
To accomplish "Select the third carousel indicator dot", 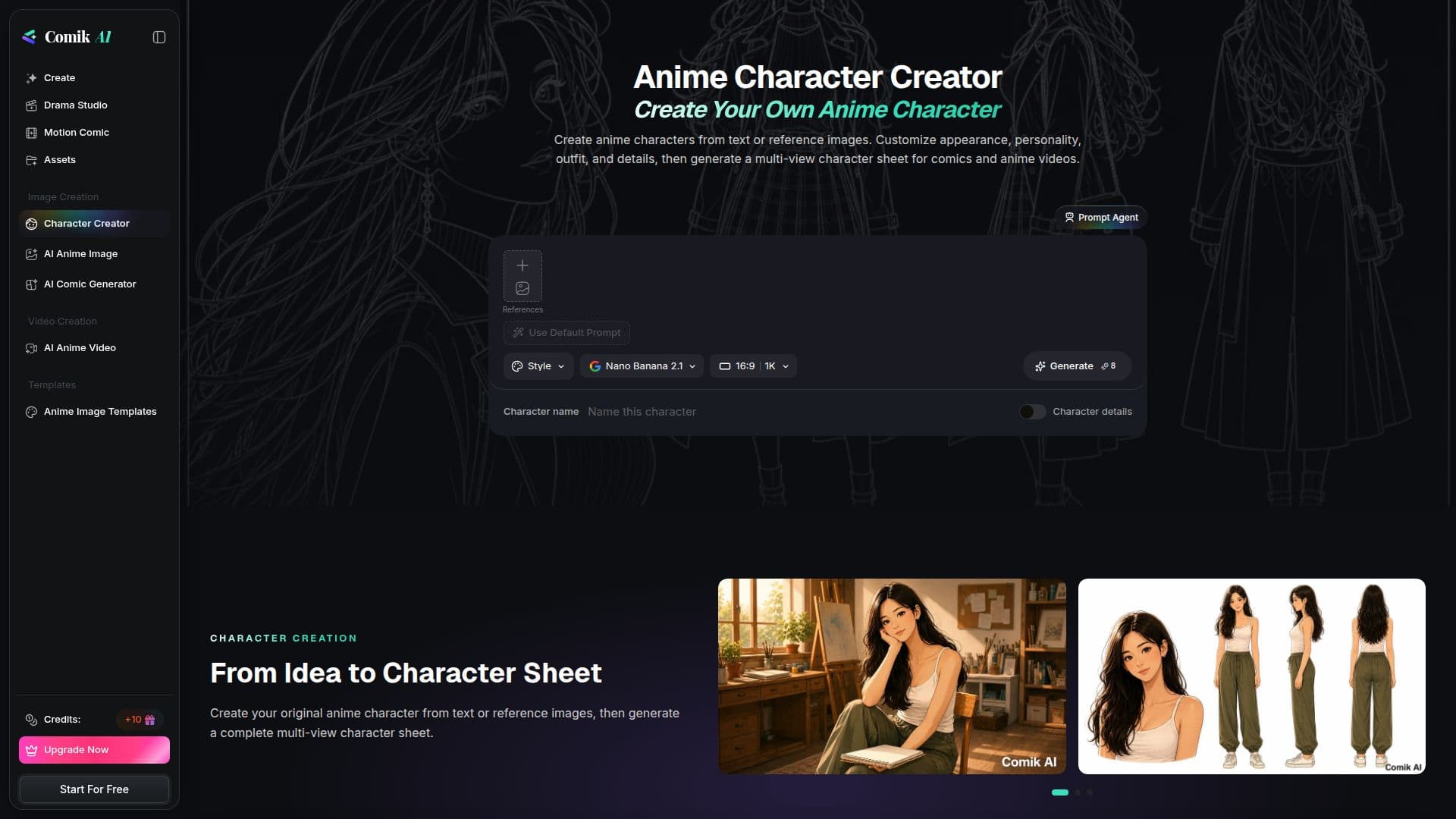I will [x=1090, y=792].
